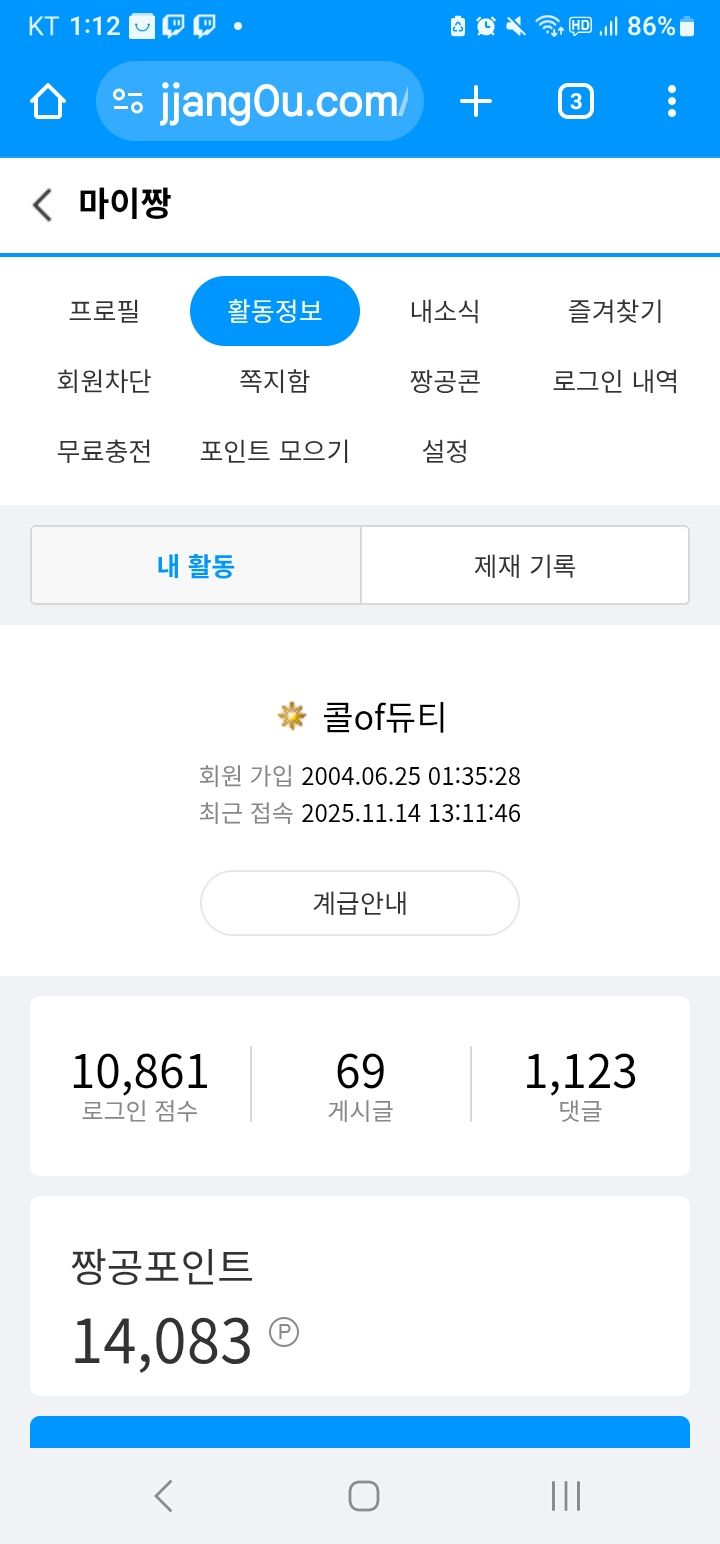Open the 쪽지함 menu item
This screenshot has height=1544, width=720.
click(274, 381)
